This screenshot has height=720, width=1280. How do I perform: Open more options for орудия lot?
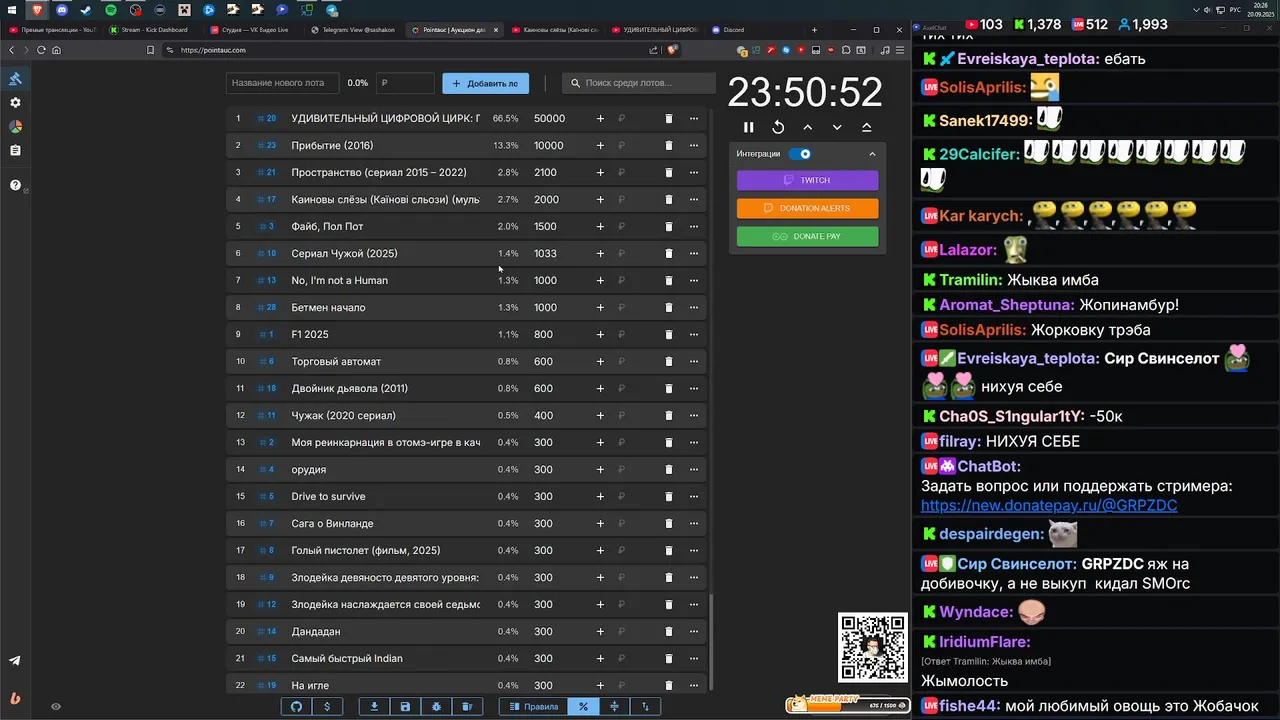click(x=694, y=469)
